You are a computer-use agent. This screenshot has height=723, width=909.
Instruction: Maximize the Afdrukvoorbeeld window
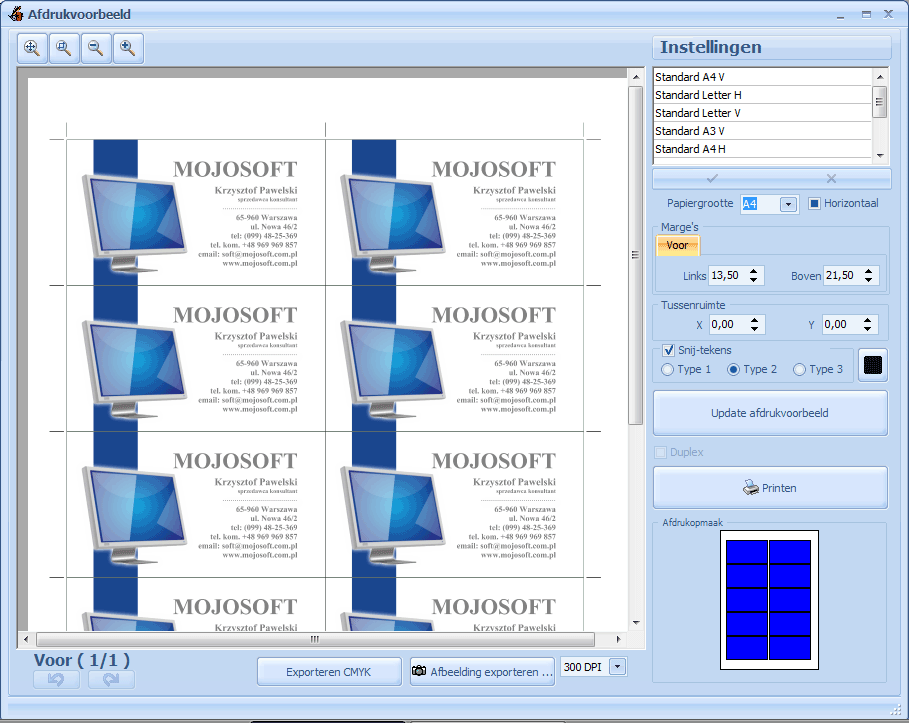point(866,14)
